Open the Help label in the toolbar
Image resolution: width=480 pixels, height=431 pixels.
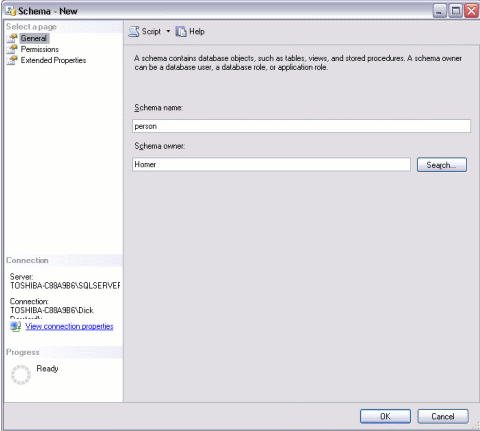coord(197,32)
